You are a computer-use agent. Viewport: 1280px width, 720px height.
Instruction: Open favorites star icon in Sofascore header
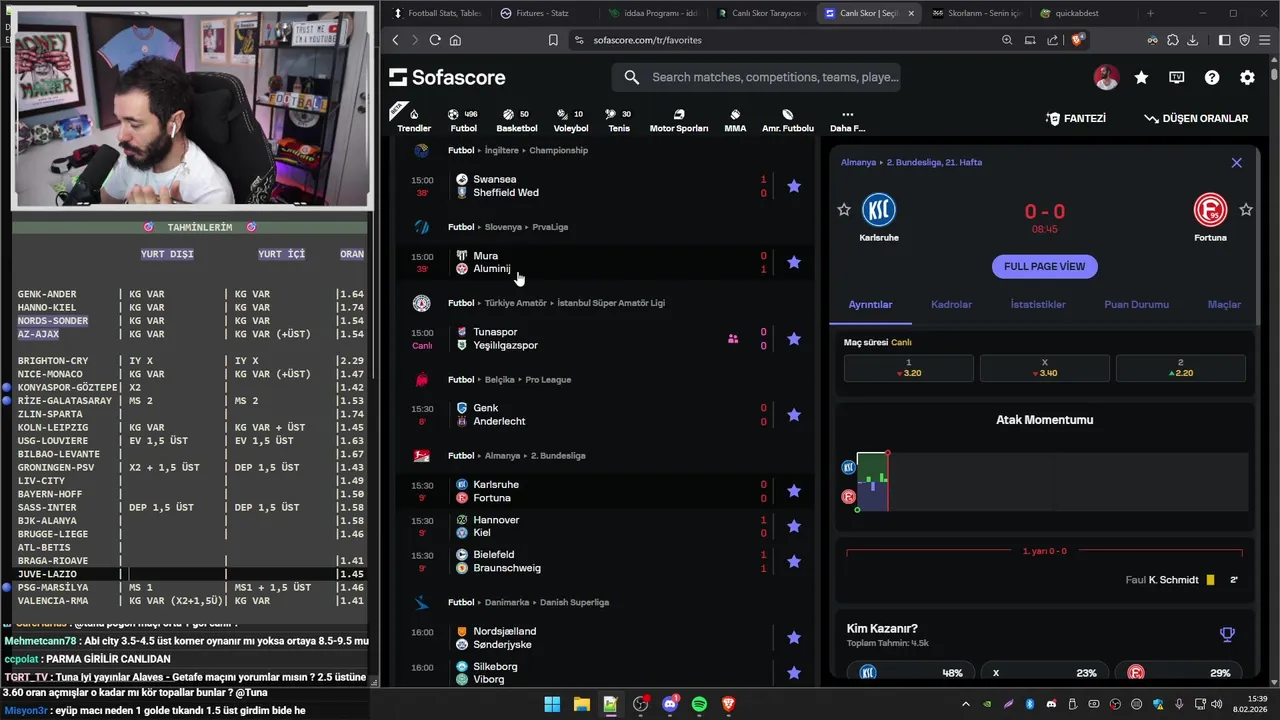point(1141,77)
